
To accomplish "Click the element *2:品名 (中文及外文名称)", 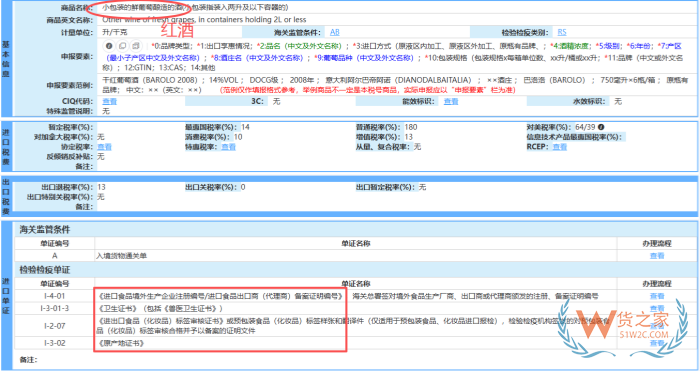I will click(300, 46).
